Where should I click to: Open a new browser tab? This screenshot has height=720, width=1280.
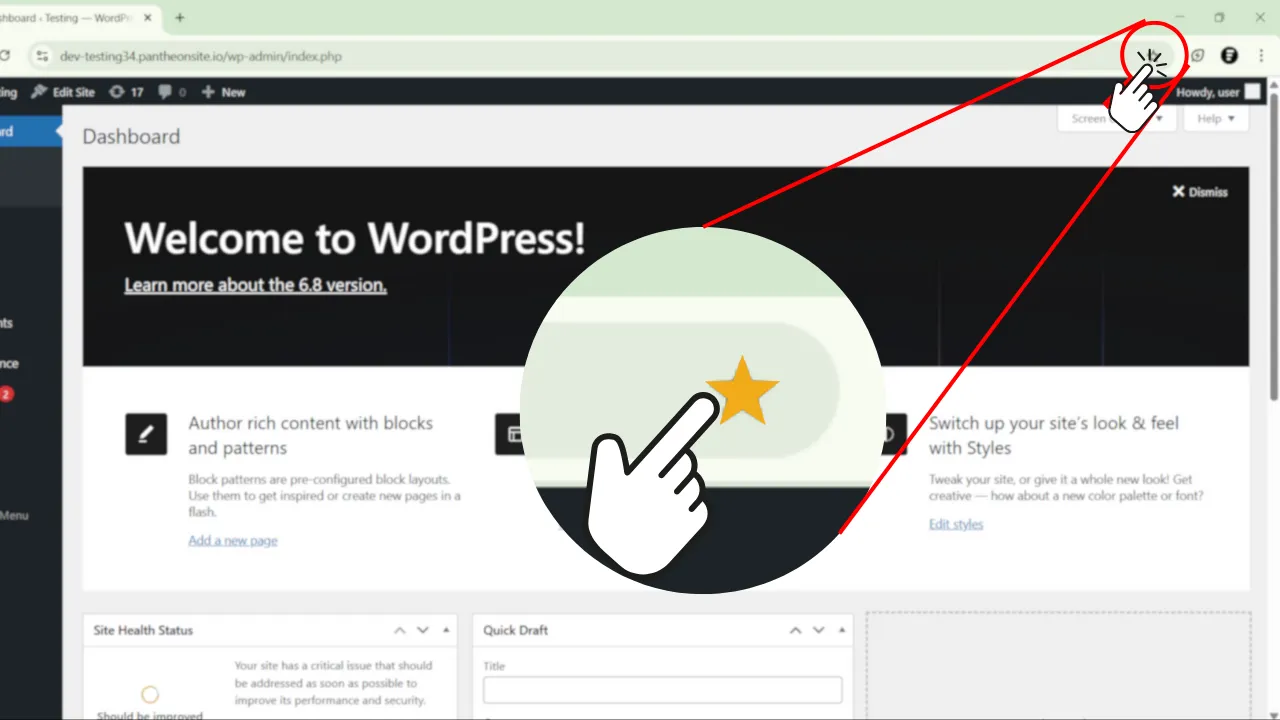coord(180,18)
